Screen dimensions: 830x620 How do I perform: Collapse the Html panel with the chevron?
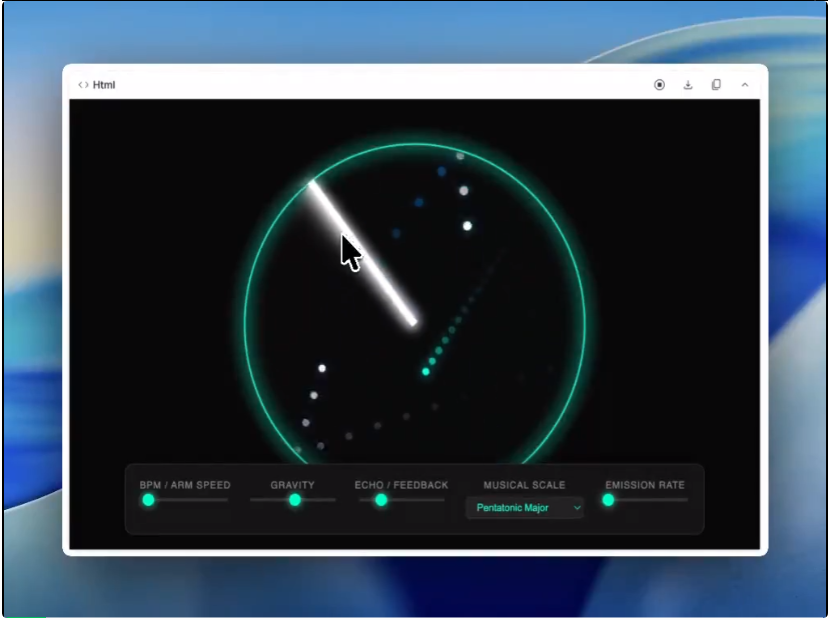(x=745, y=85)
